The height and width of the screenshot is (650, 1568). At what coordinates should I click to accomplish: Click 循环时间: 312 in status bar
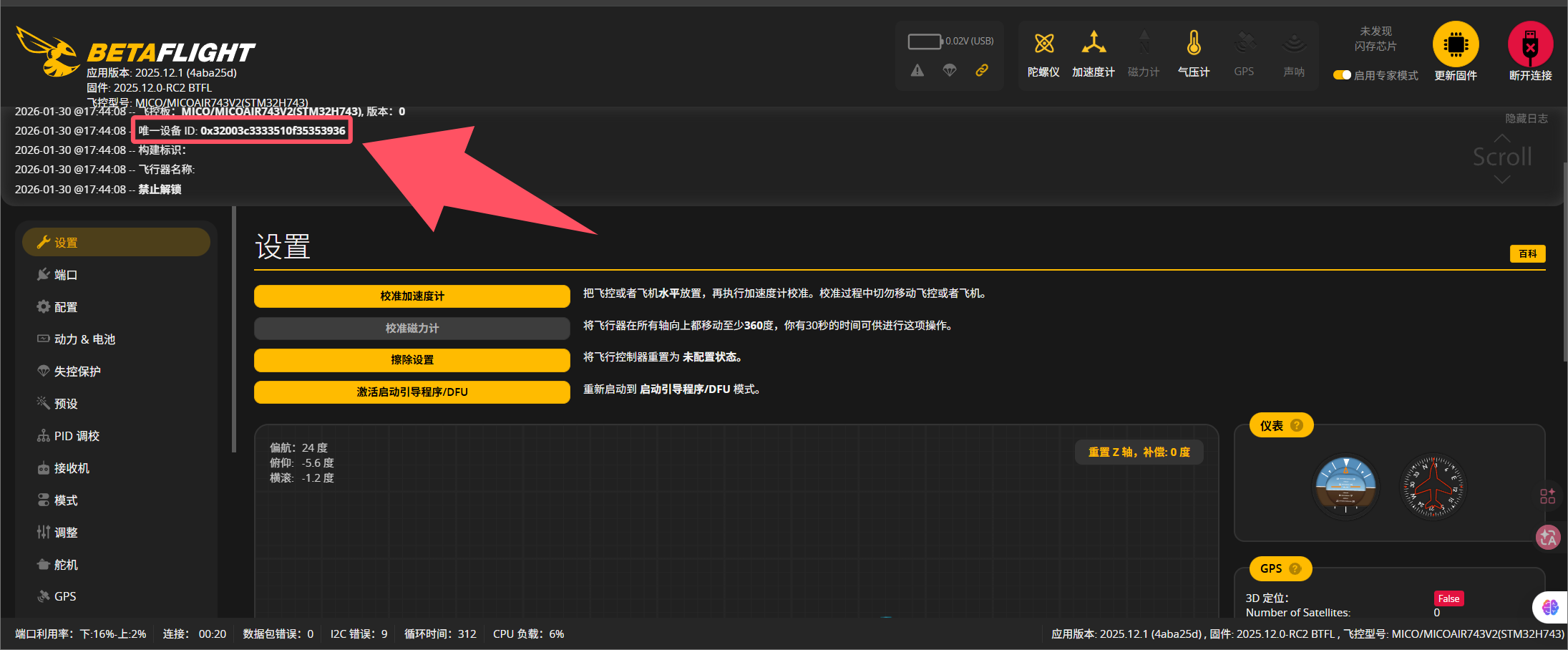point(440,634)
